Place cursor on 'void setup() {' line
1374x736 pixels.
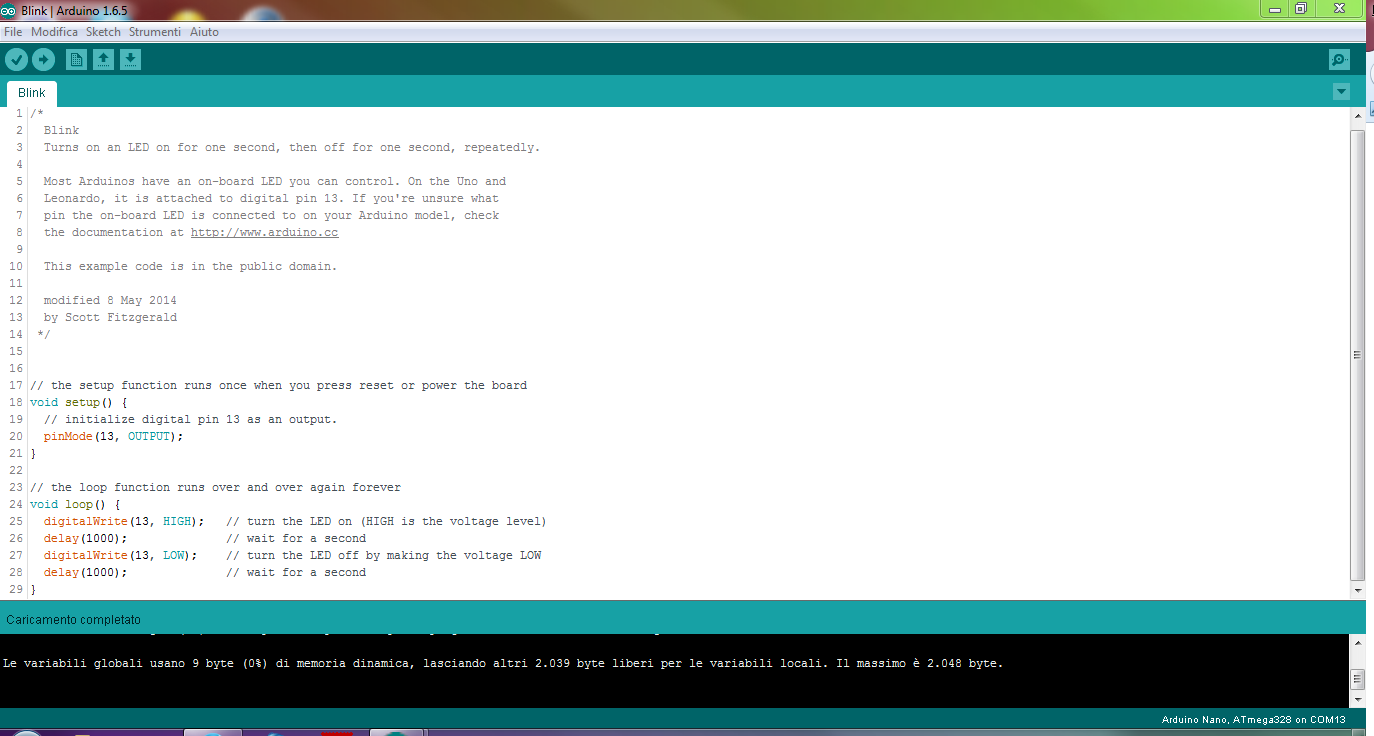[79, 403]
